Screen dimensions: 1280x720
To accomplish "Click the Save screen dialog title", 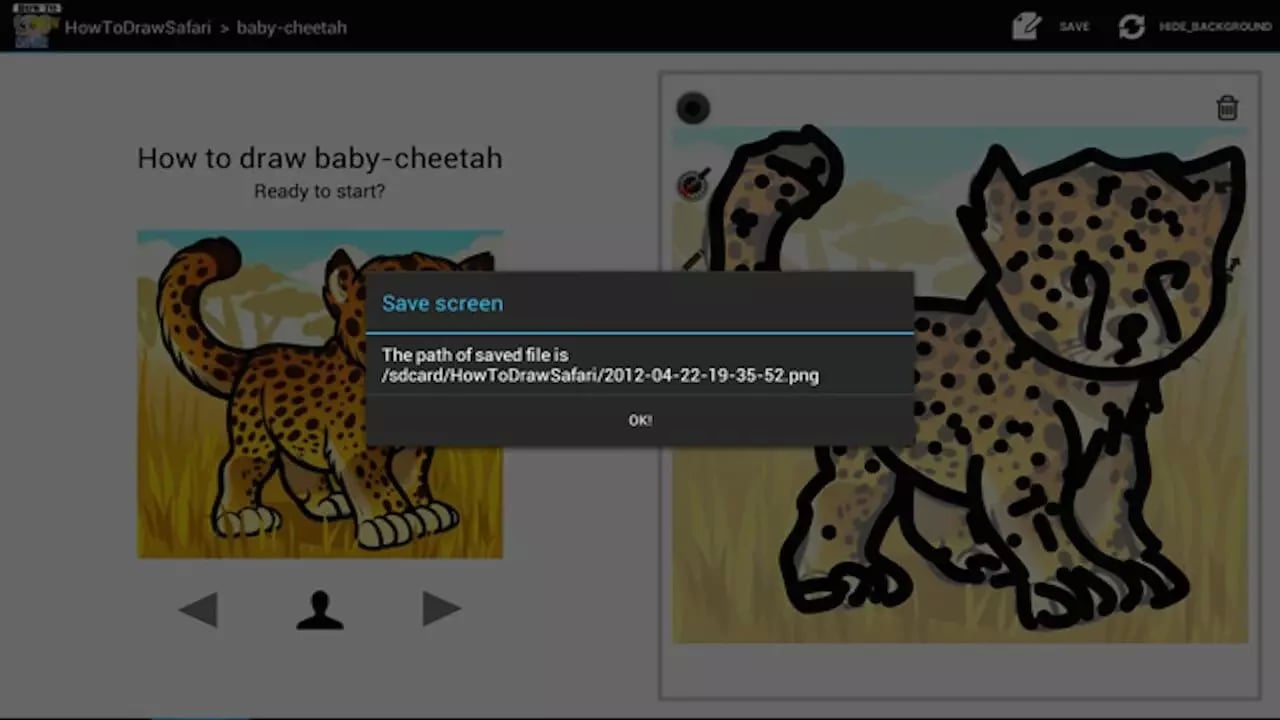I will tap(442, 303).
